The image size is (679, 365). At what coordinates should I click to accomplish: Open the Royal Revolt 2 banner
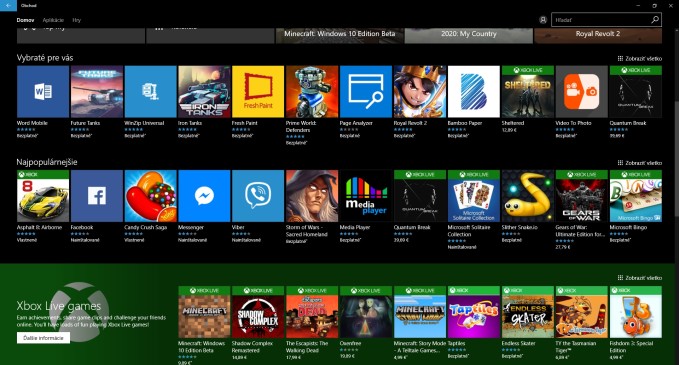(x=598, y=36)
